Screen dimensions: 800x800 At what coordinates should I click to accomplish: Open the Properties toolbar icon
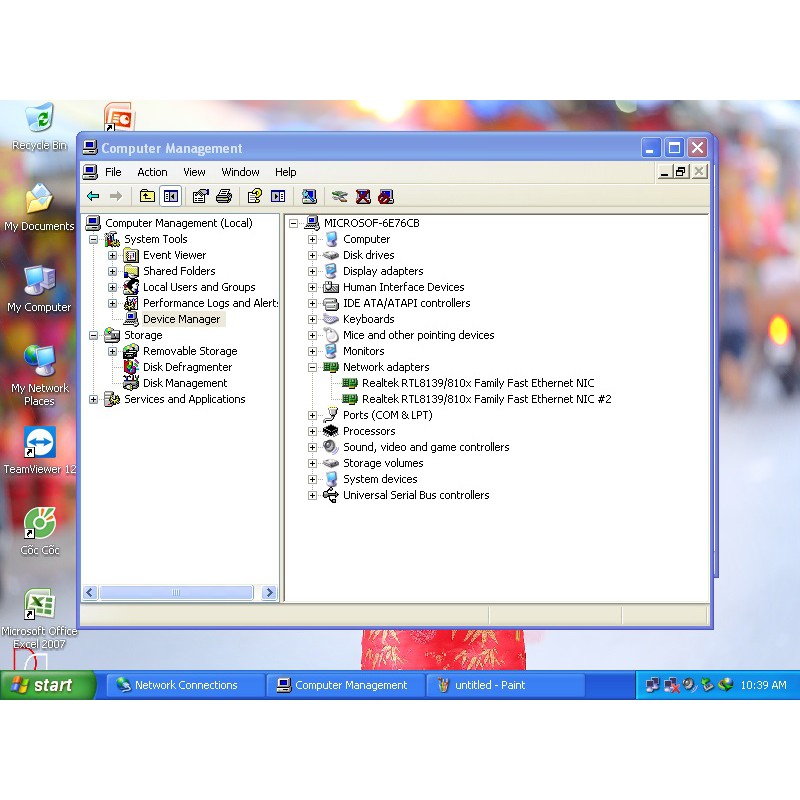tap(200, 196)
